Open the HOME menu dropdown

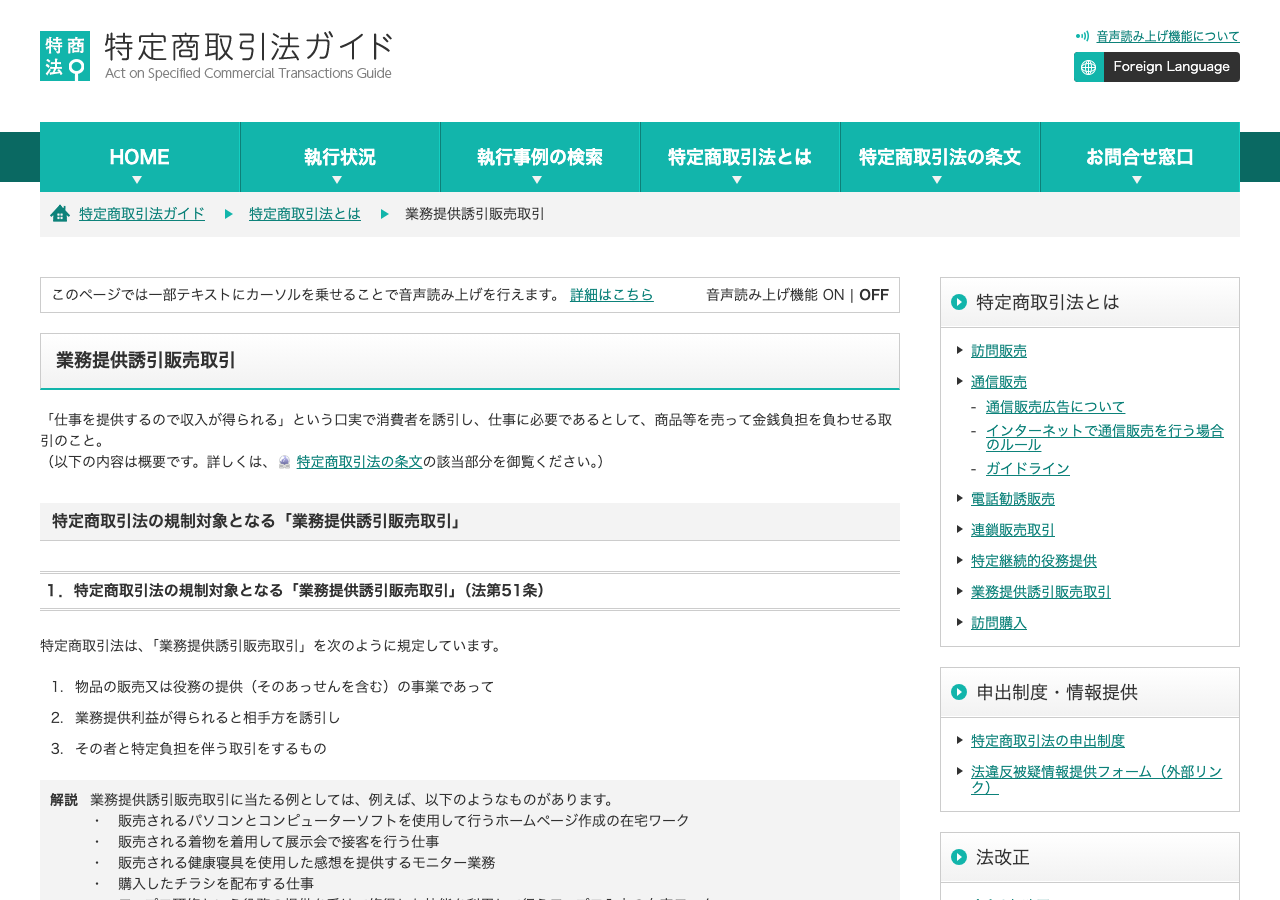137,180
